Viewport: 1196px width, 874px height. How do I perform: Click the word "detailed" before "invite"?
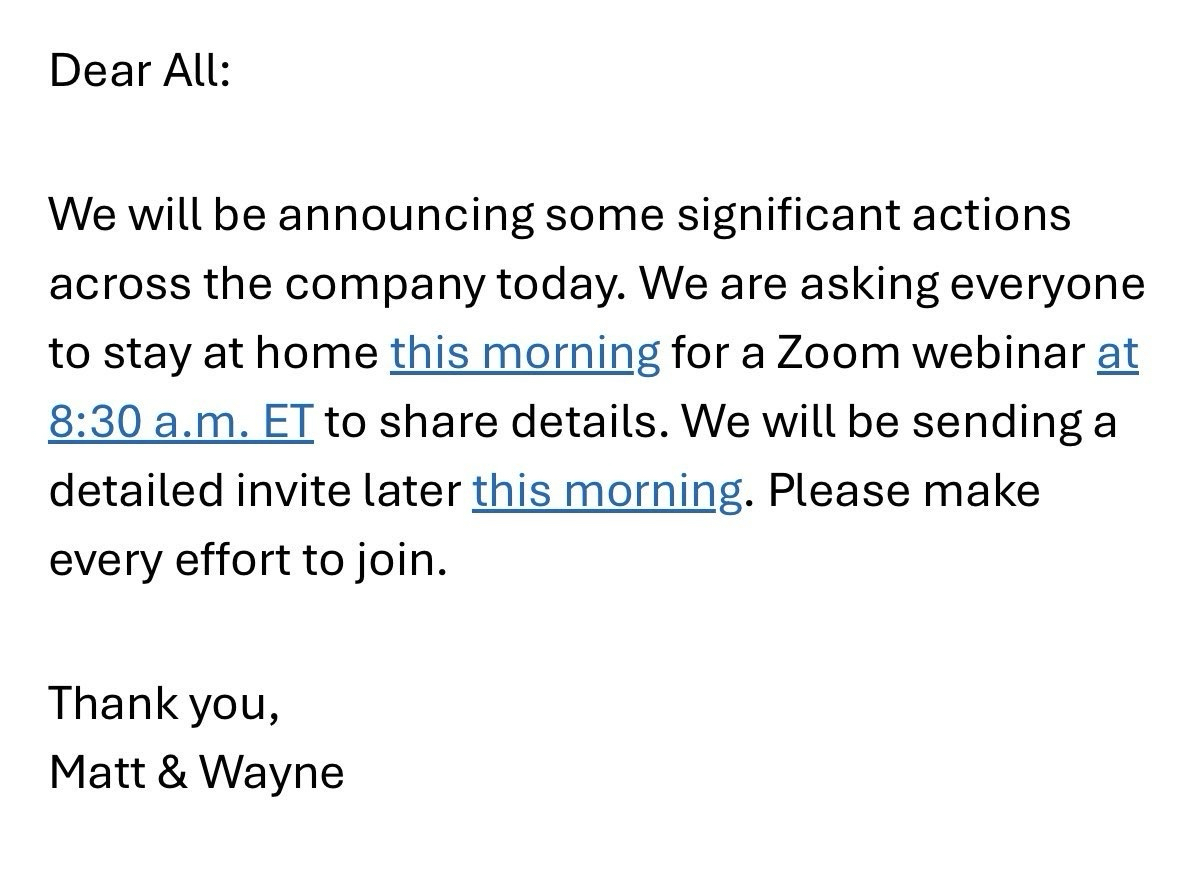point(134,491)
